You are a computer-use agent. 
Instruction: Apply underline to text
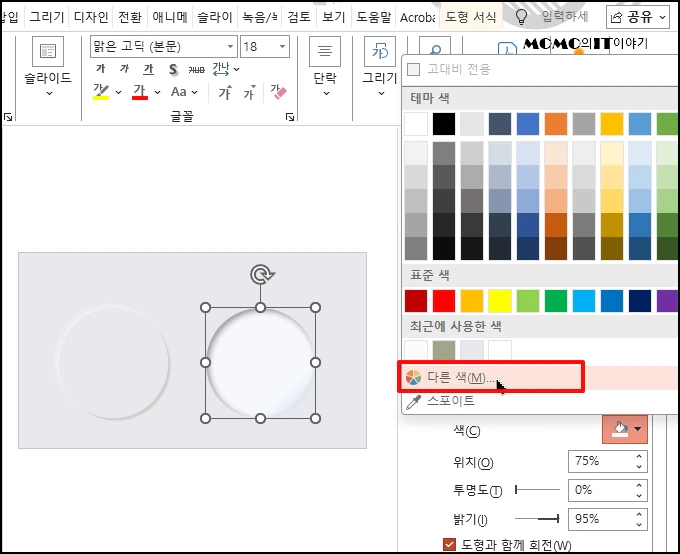148,69
